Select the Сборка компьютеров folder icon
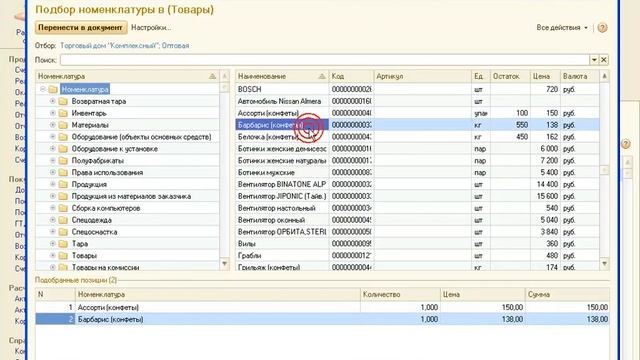 point(63,208)
